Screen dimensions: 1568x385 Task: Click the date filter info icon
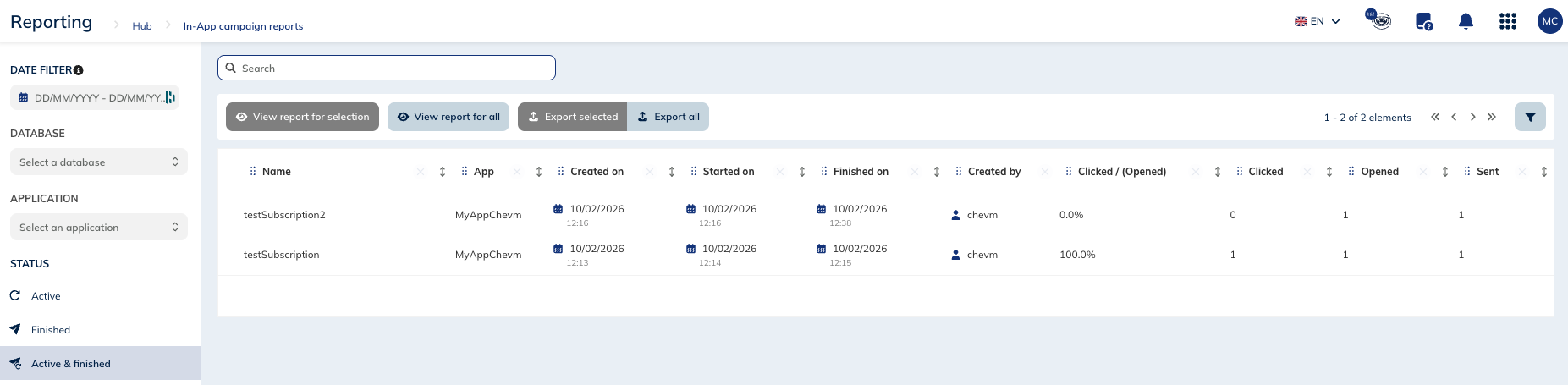(x=79, y=70)
